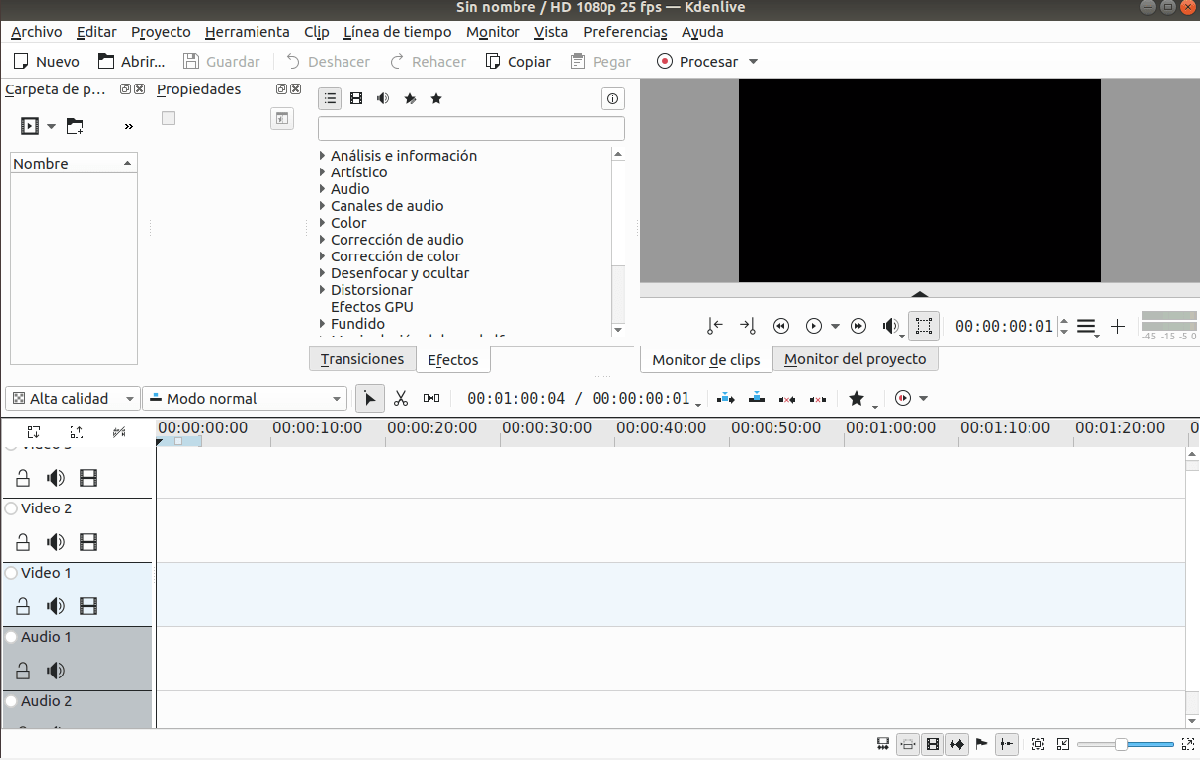Open the spacer tool in the timeline toolbar
Image resolution: width=1200 pixels, height=760 pixels.
click(x=430, y=398)
